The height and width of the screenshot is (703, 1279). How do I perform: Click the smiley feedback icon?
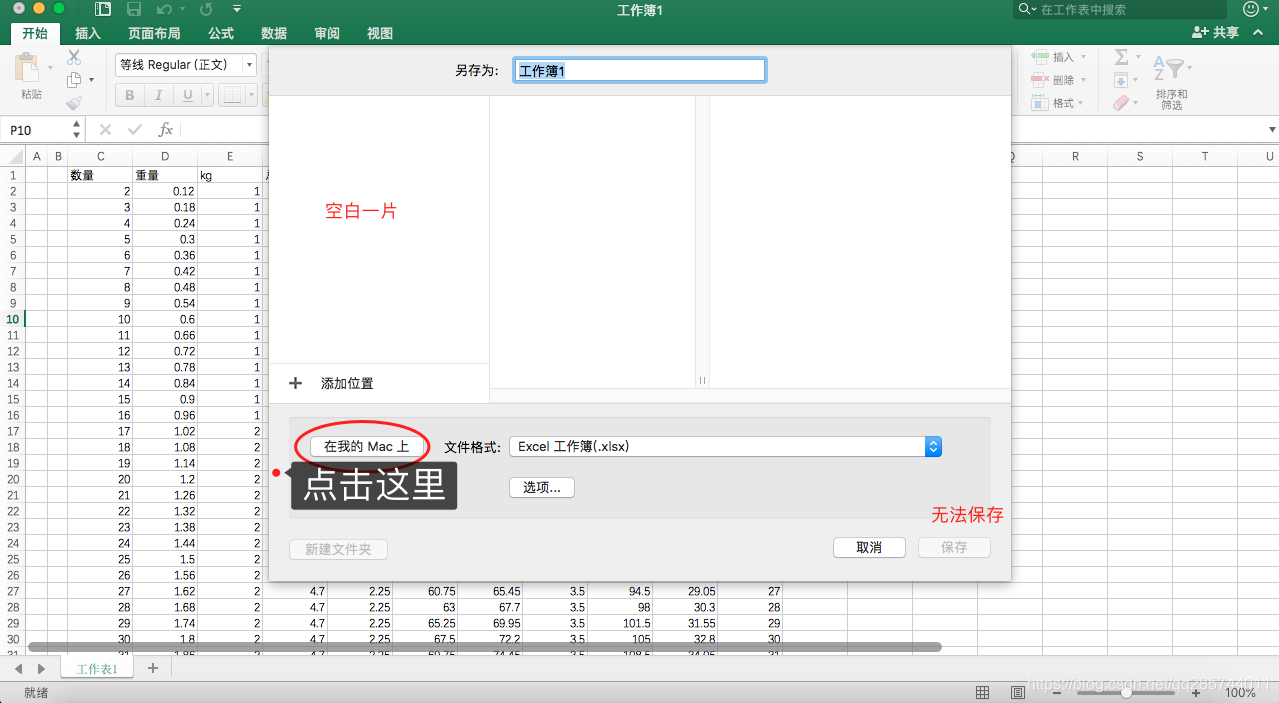click(1250, 9)
